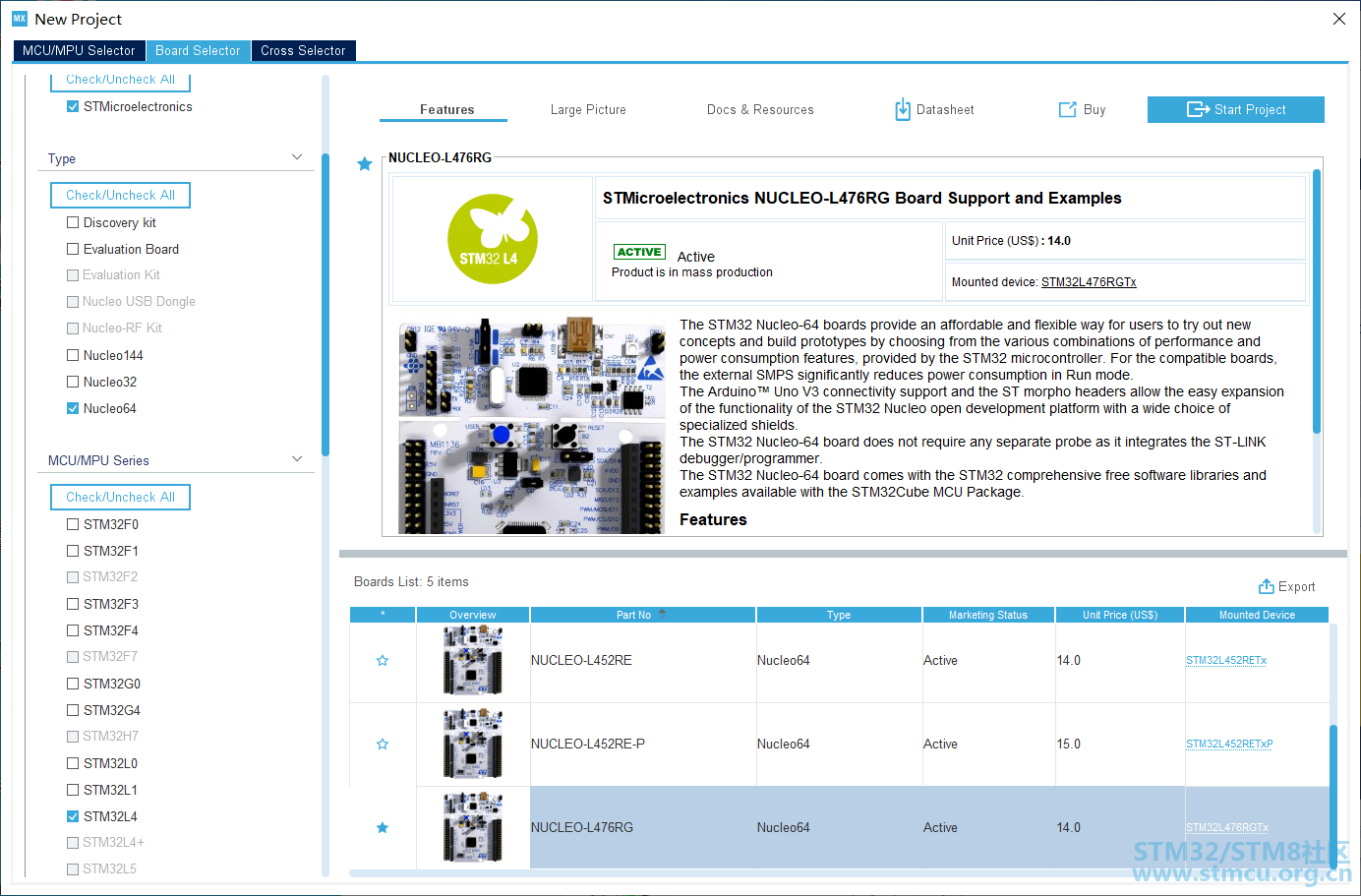Click the boards list vertical scrollbar
The width and height of the screenshot is (1361, 896).
[1333, 797]
